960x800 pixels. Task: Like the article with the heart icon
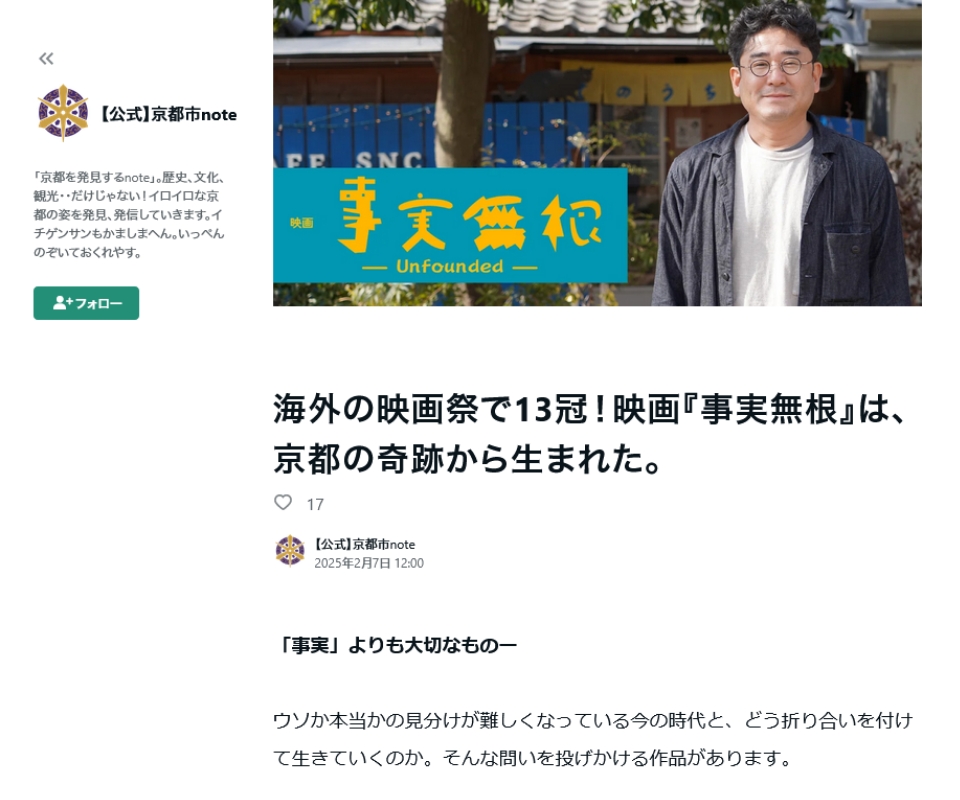click(283, 503)
